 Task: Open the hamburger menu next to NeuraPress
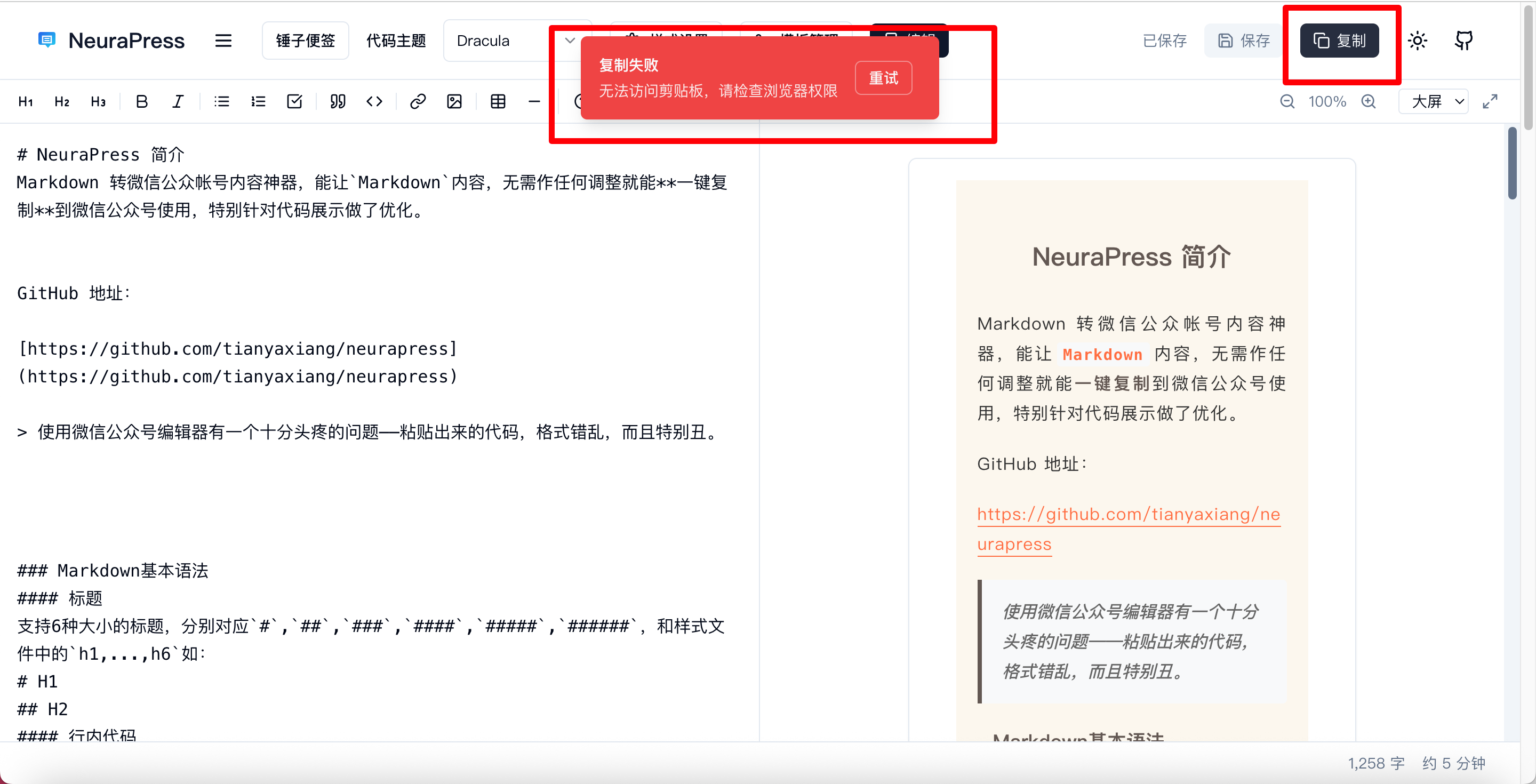(223, 41)
